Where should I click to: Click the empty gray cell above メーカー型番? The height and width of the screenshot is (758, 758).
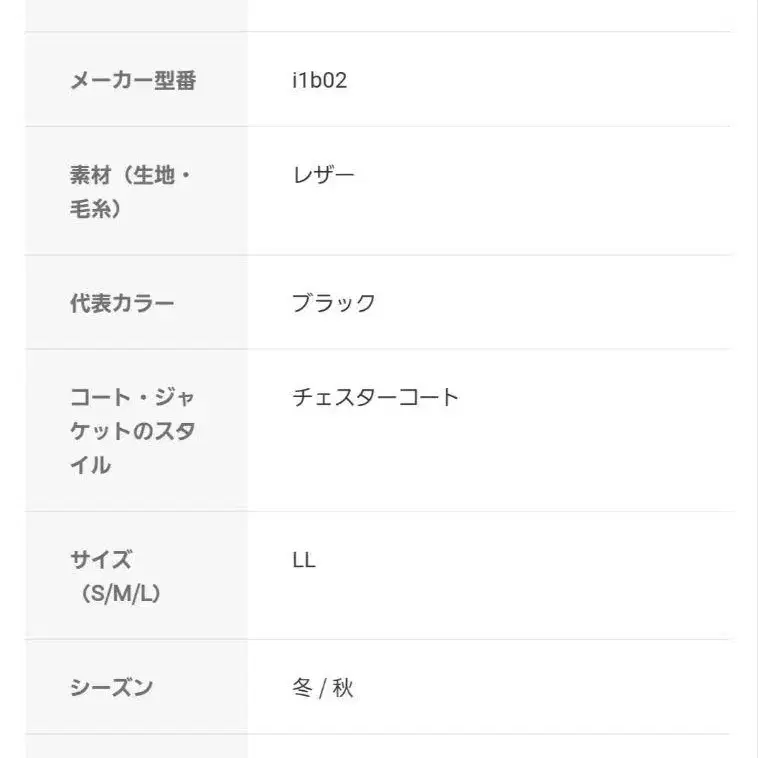click(136, 15)
